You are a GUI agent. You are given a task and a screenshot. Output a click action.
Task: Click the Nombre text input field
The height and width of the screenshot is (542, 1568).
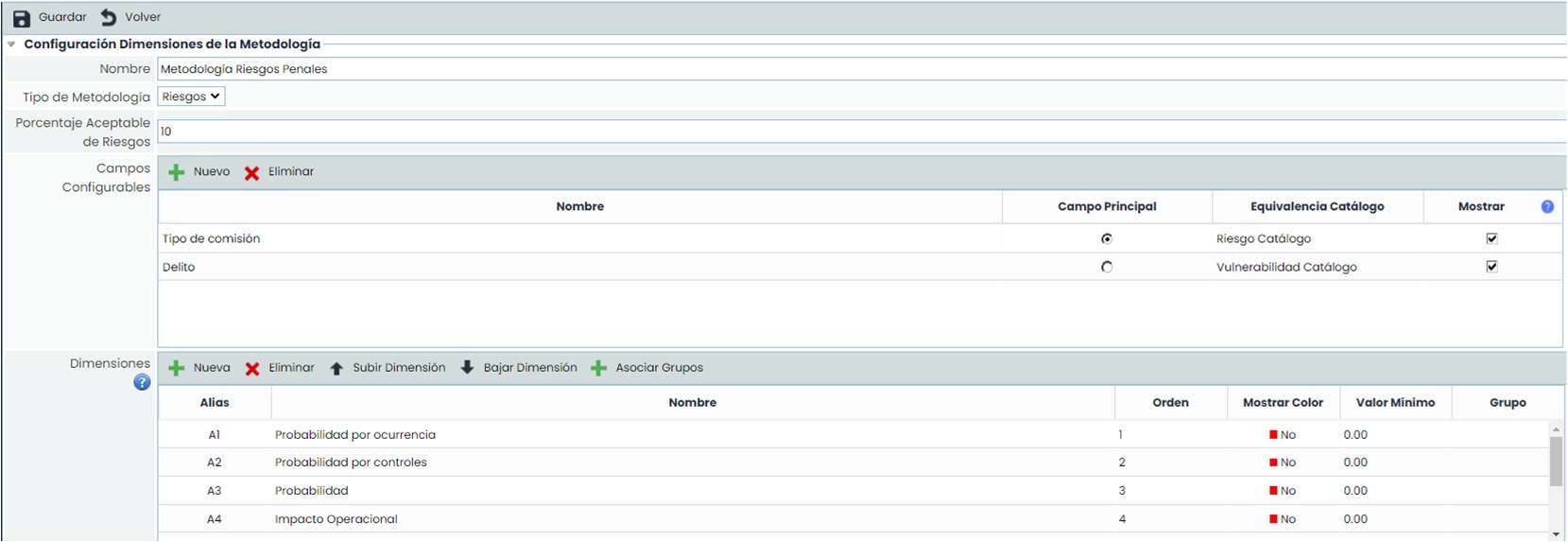click(x=851, y=69)
